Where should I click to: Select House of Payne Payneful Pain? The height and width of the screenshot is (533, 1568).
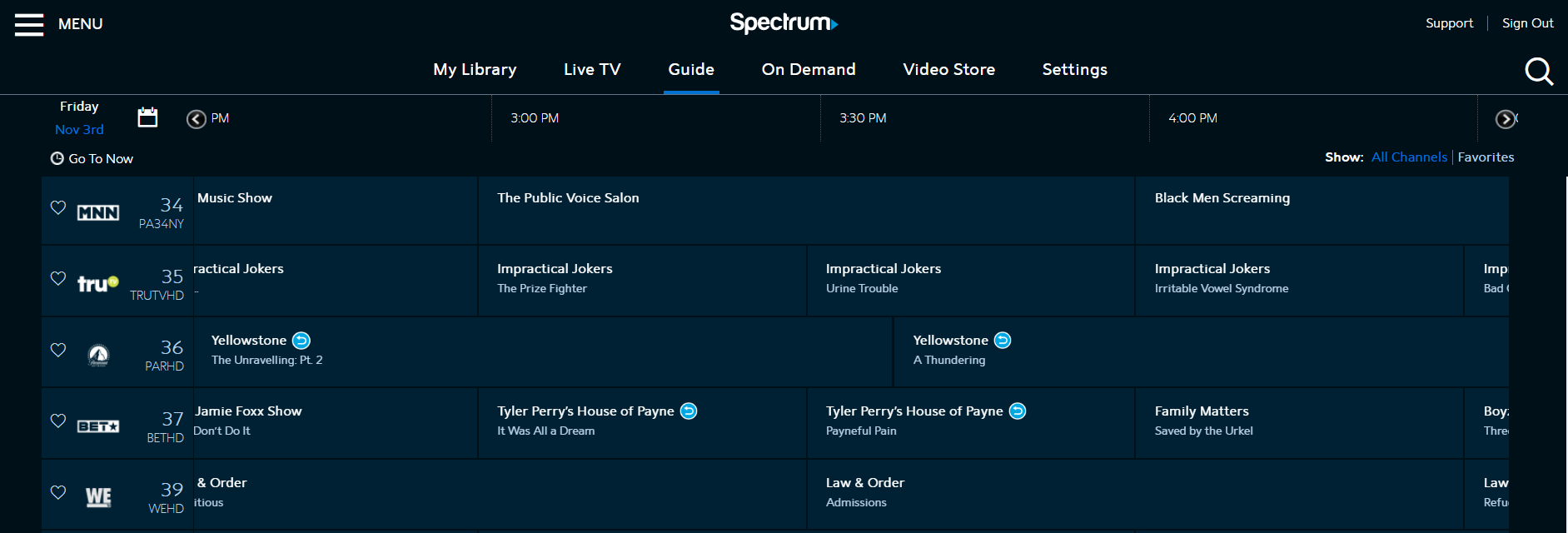pyautogui.click(x=971, y=423)
